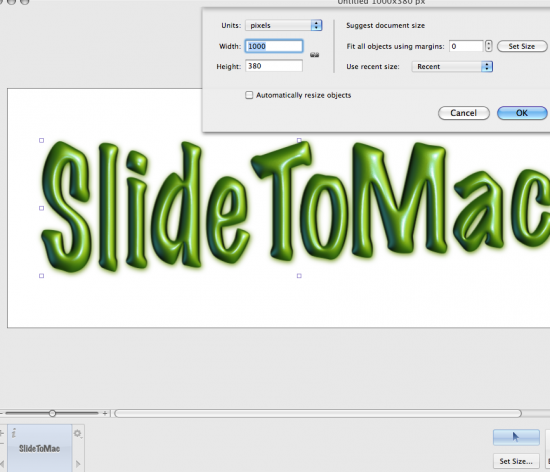The height and width of the screenshot is (472, 550).
Task: Click the "Suggest document size" label
Action: [x=385, y=26]
